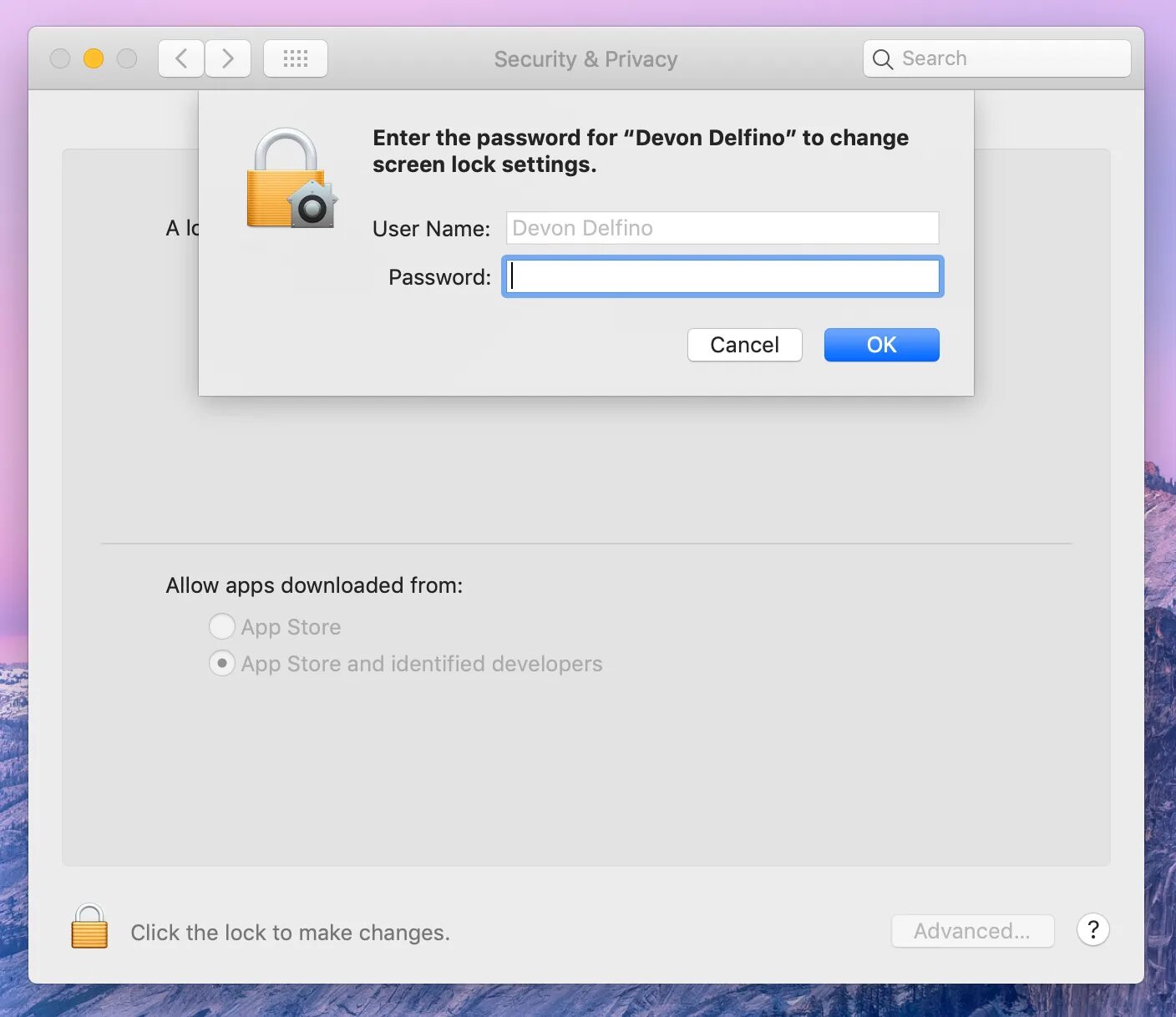Click the 'User Name:' label

[431, 229]
